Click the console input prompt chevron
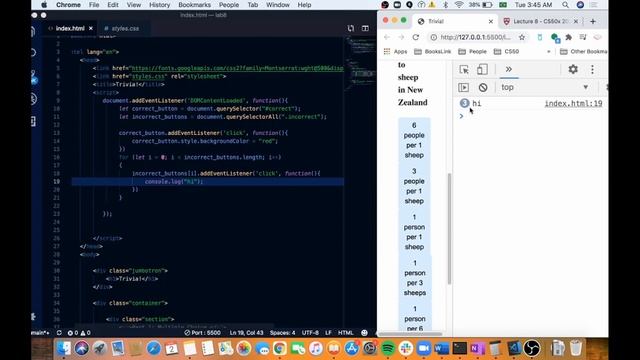This screenshot has height=360, width=640. tap(461, 116)
